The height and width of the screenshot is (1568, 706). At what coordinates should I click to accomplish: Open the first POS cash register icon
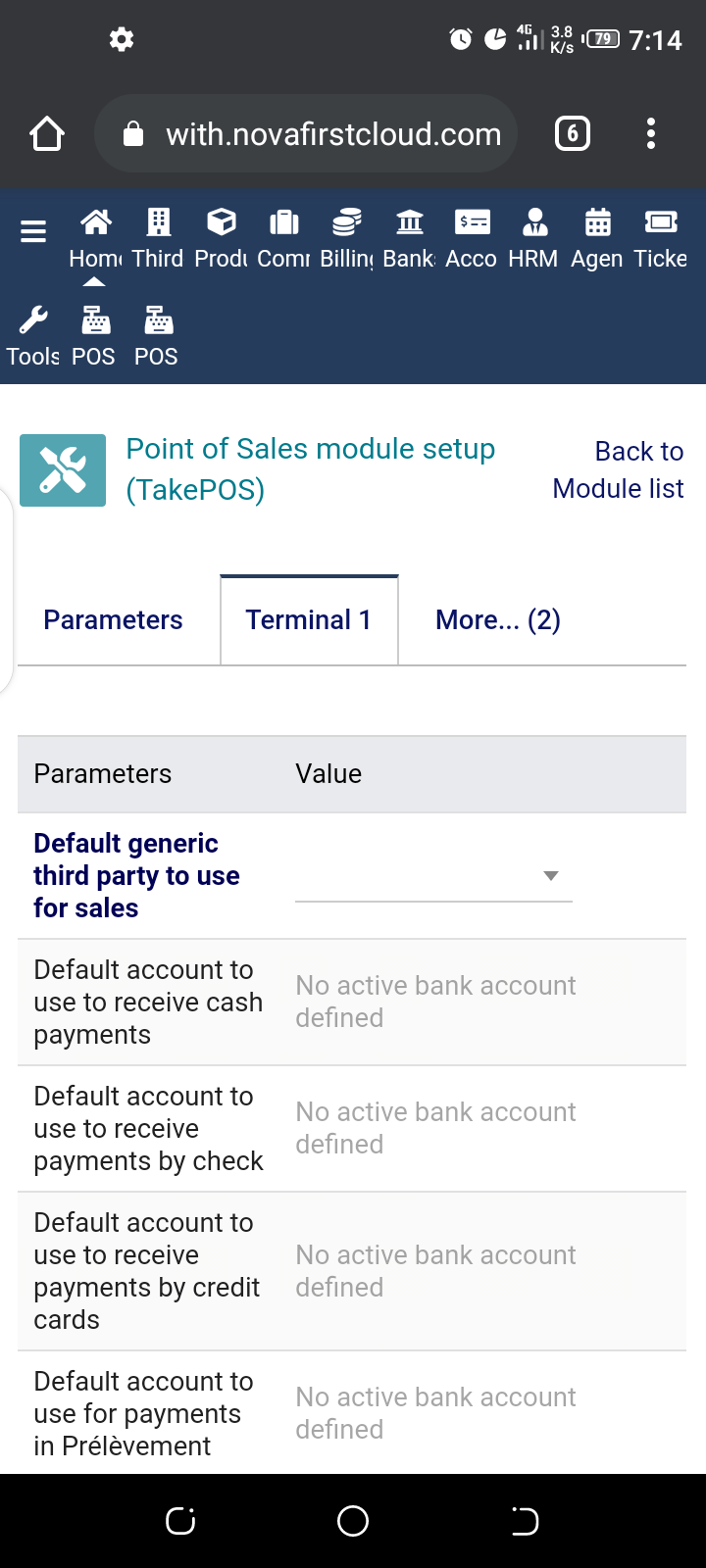[x=95, y=320]
